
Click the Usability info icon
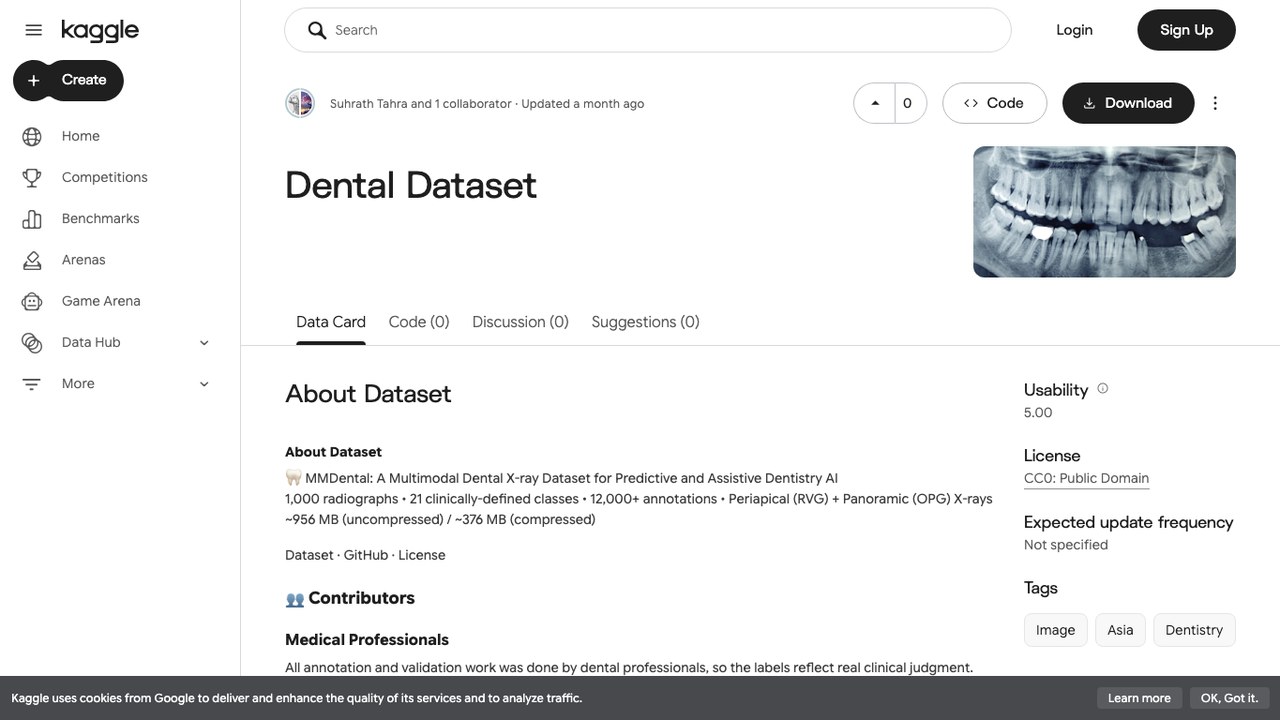tap(1103, 388)
